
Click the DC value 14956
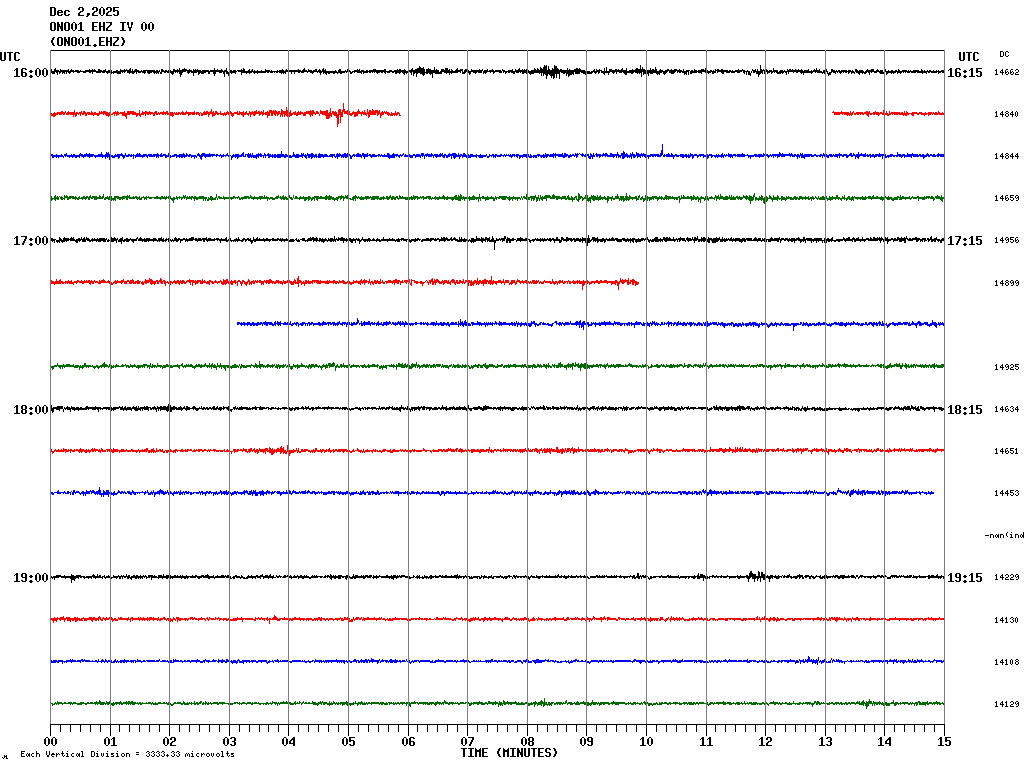click(x=1006, y=241)
